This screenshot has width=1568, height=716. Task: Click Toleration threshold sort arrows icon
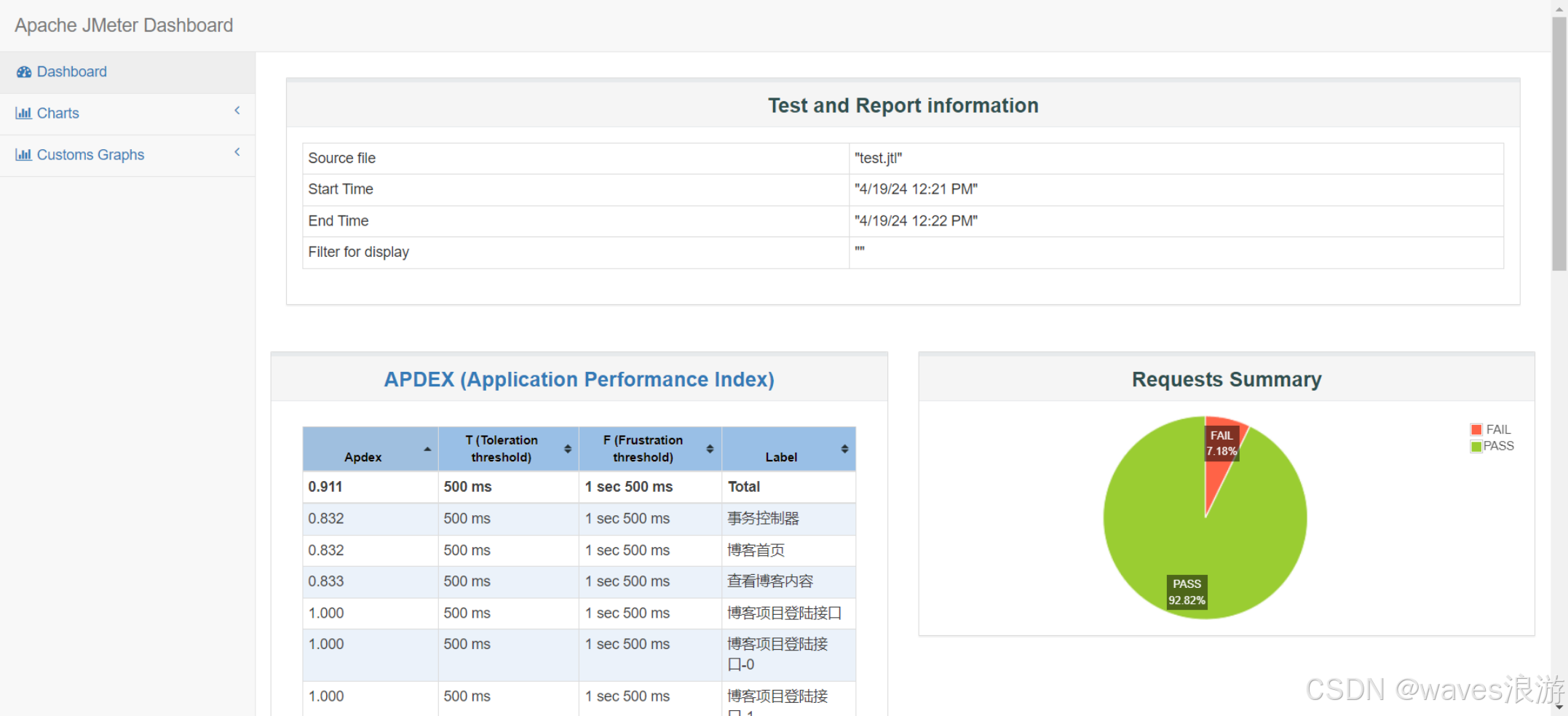(x=568, y=449)
